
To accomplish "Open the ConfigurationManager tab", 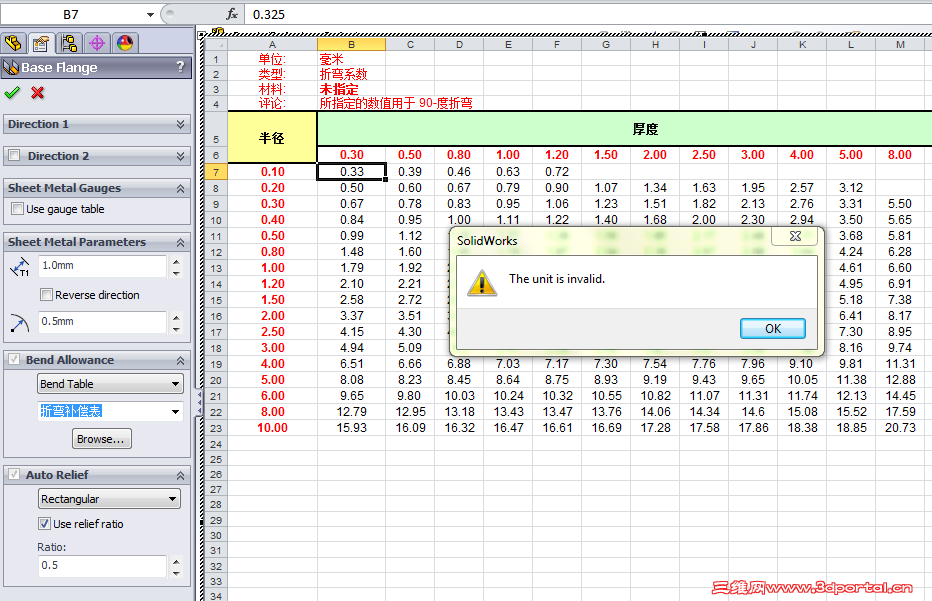I will [69, 43].
